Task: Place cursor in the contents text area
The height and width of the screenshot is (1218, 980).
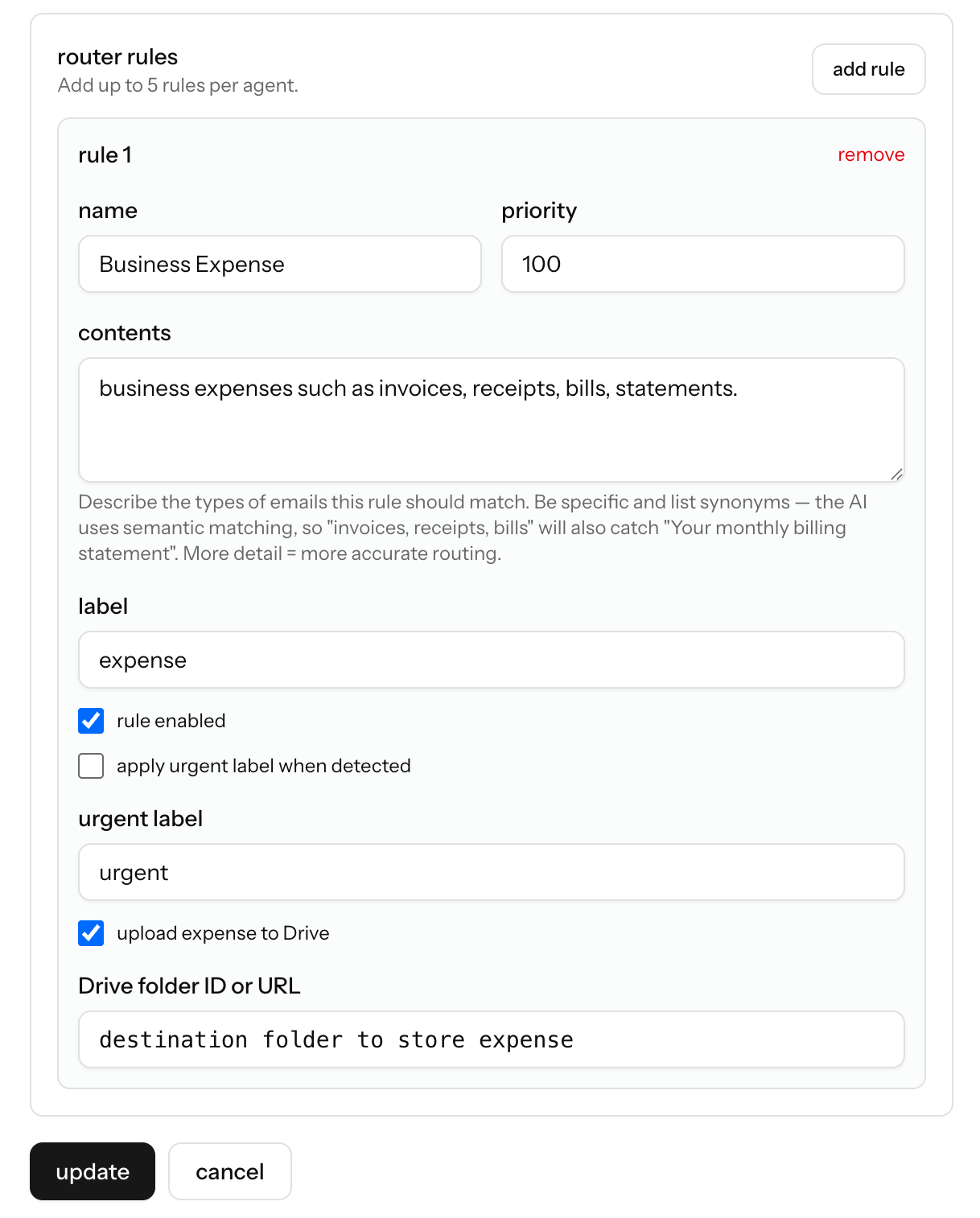Action: [491, 418]
